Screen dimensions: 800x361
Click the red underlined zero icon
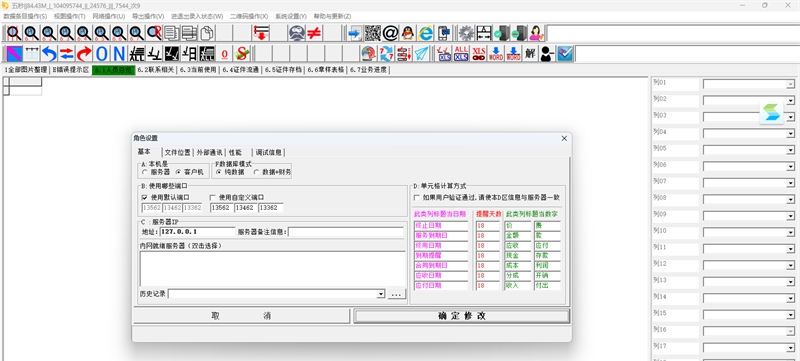coord(224,54)
